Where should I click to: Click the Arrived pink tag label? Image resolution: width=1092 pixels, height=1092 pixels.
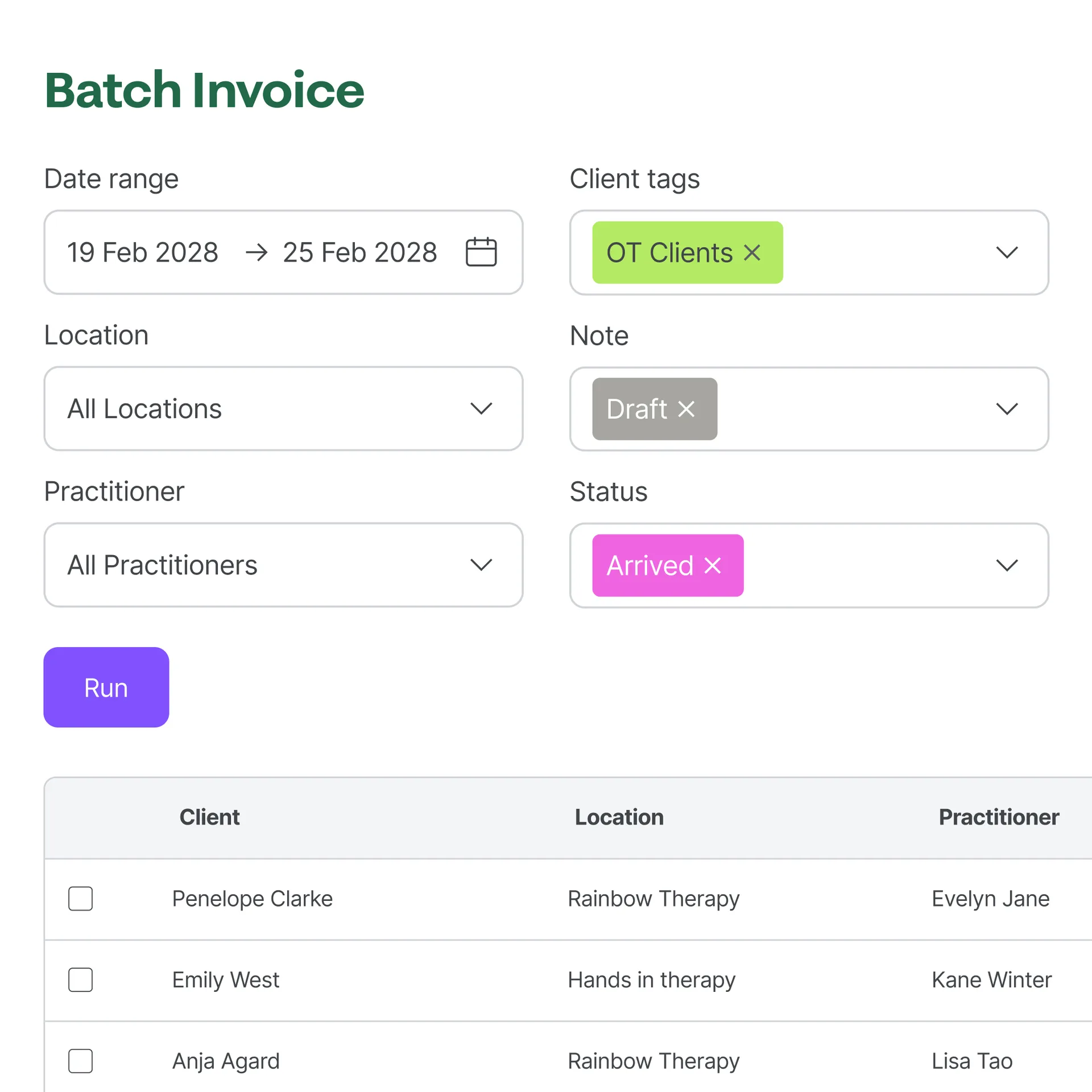650,565
